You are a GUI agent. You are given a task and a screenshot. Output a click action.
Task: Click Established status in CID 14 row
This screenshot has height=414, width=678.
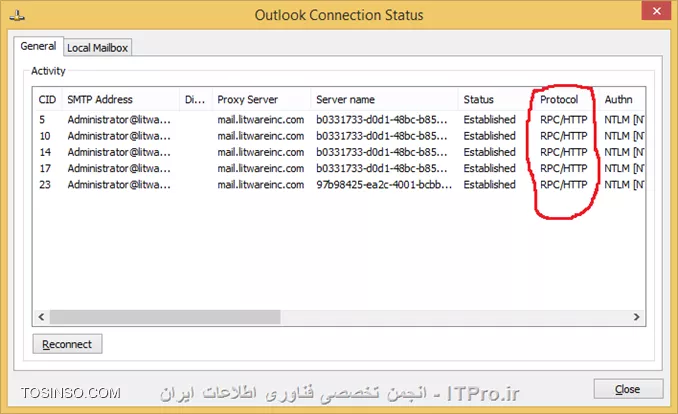489,152
